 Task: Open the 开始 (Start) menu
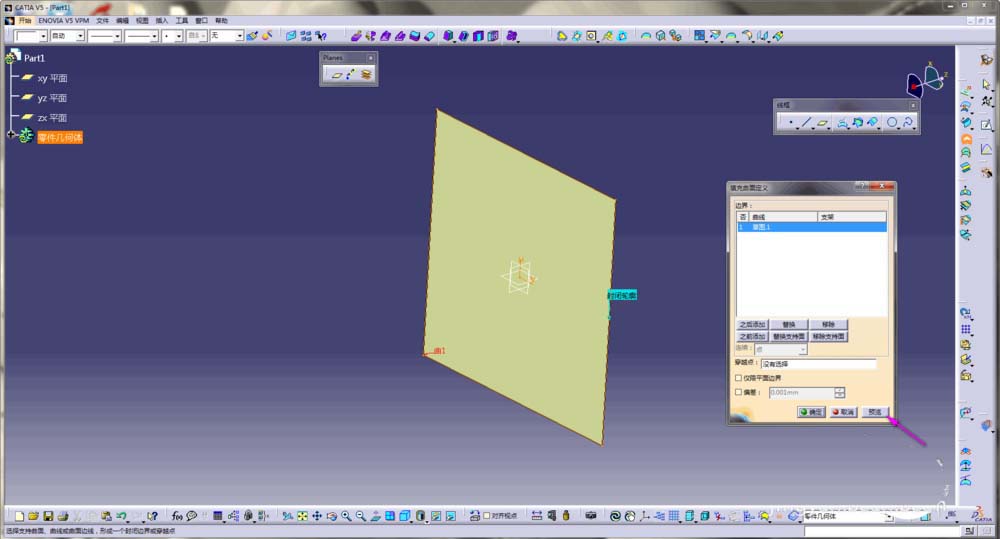(x=25, y=20)
